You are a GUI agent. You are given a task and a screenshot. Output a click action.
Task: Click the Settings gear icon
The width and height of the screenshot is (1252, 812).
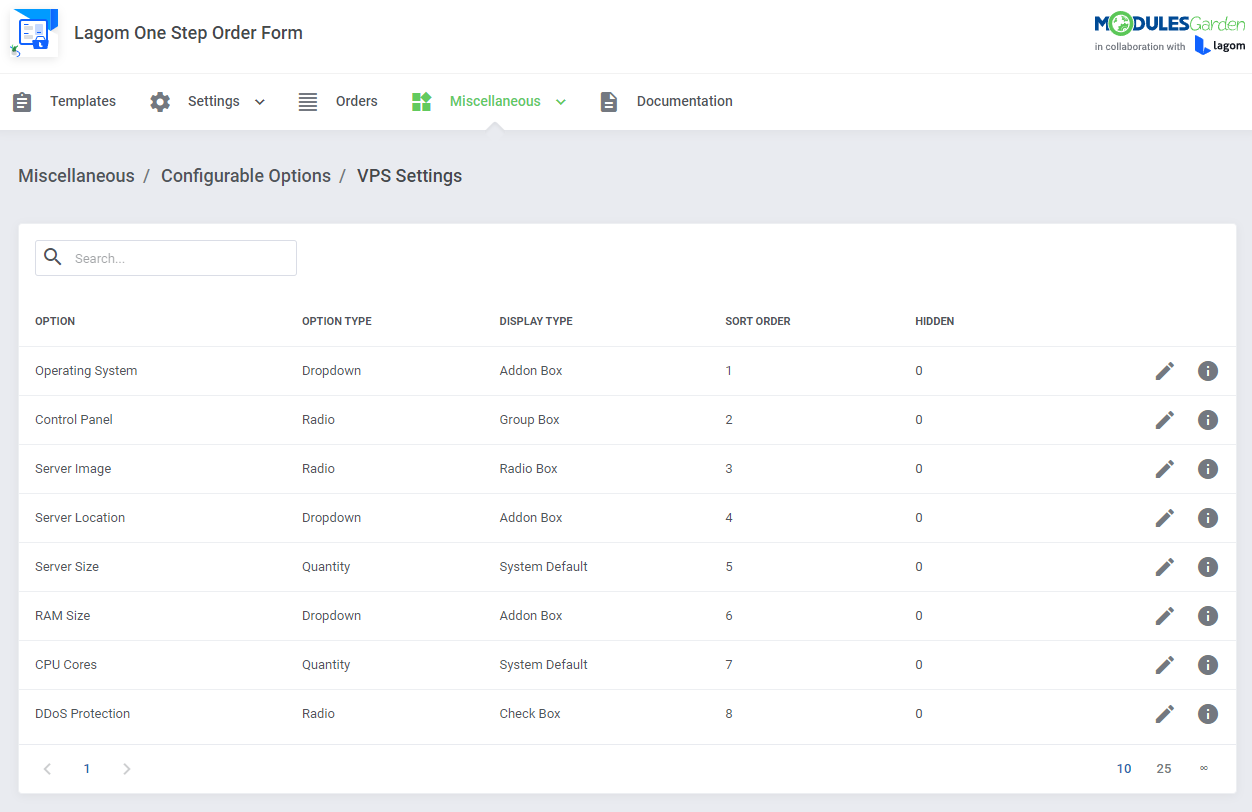coord(160,101)
